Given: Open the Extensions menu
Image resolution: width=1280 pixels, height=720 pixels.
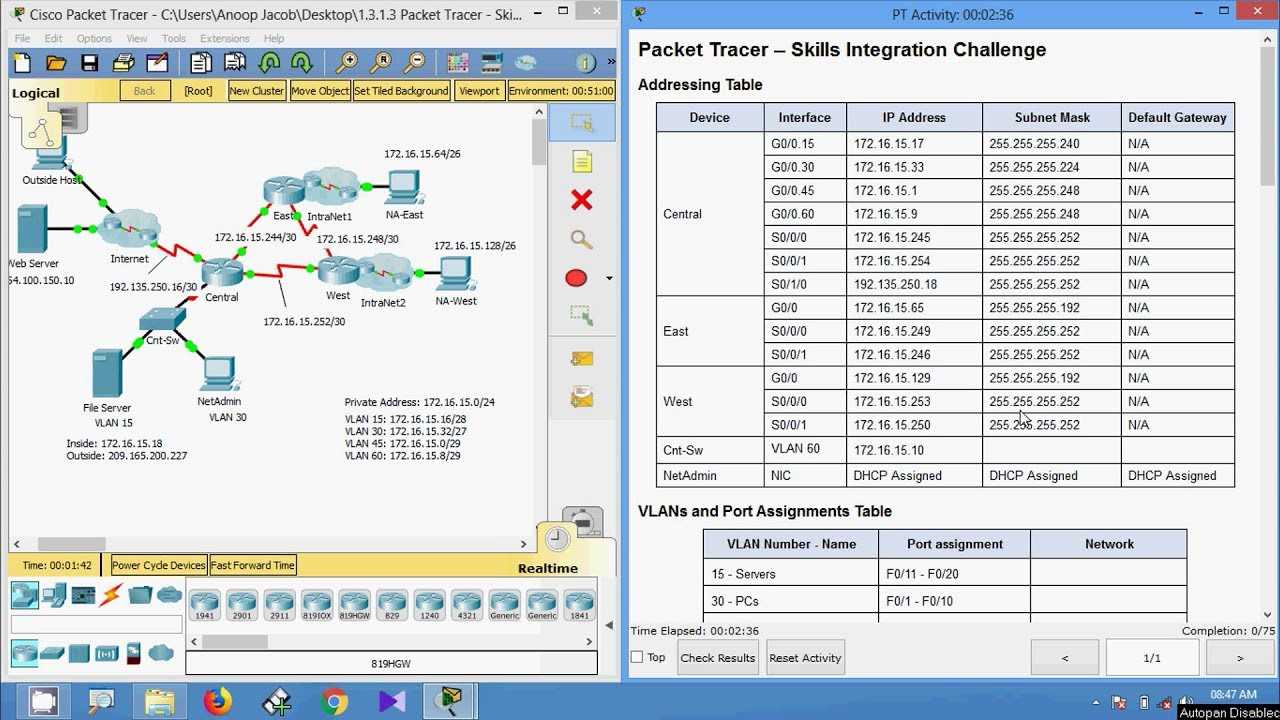Looking at the screenshot, I should 225,39.
